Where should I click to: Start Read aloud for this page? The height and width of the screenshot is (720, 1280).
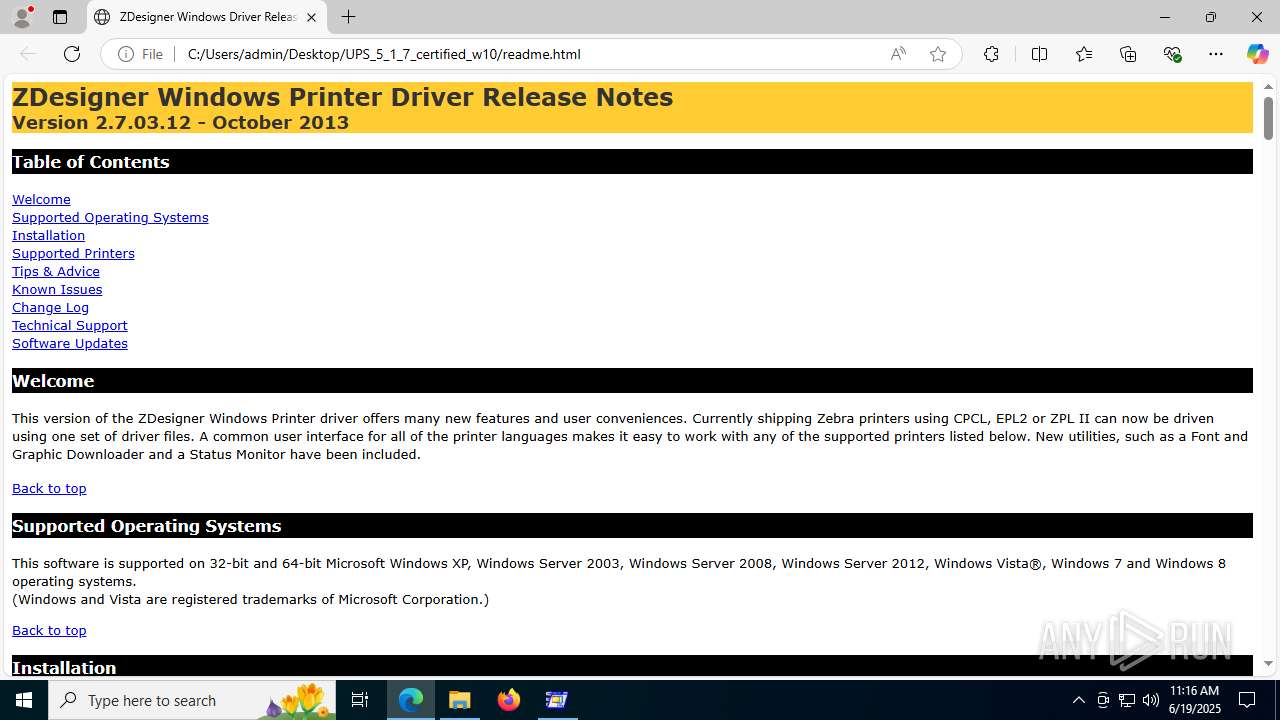click(898, 54)
